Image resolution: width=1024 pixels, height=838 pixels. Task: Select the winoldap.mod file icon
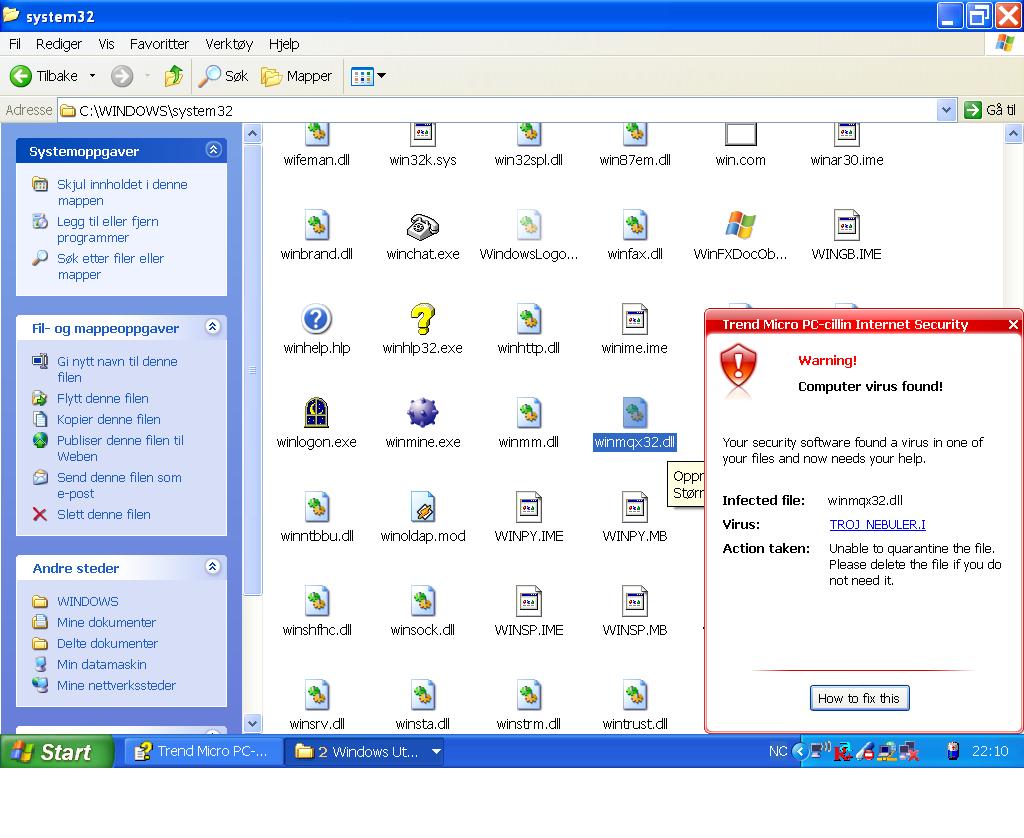coord(423,508)
